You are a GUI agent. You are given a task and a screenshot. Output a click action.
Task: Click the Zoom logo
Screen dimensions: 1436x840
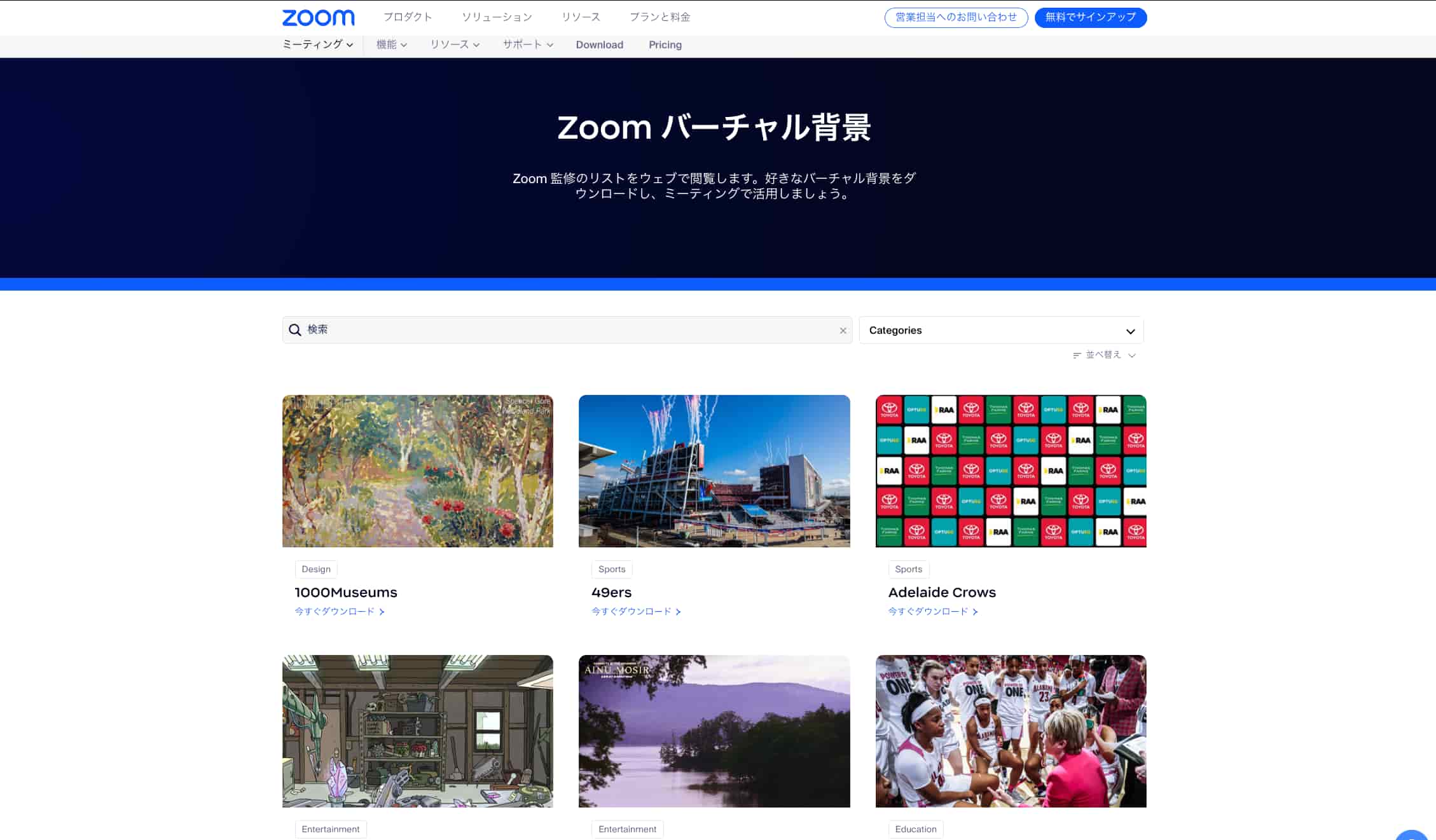pos(318,17)
